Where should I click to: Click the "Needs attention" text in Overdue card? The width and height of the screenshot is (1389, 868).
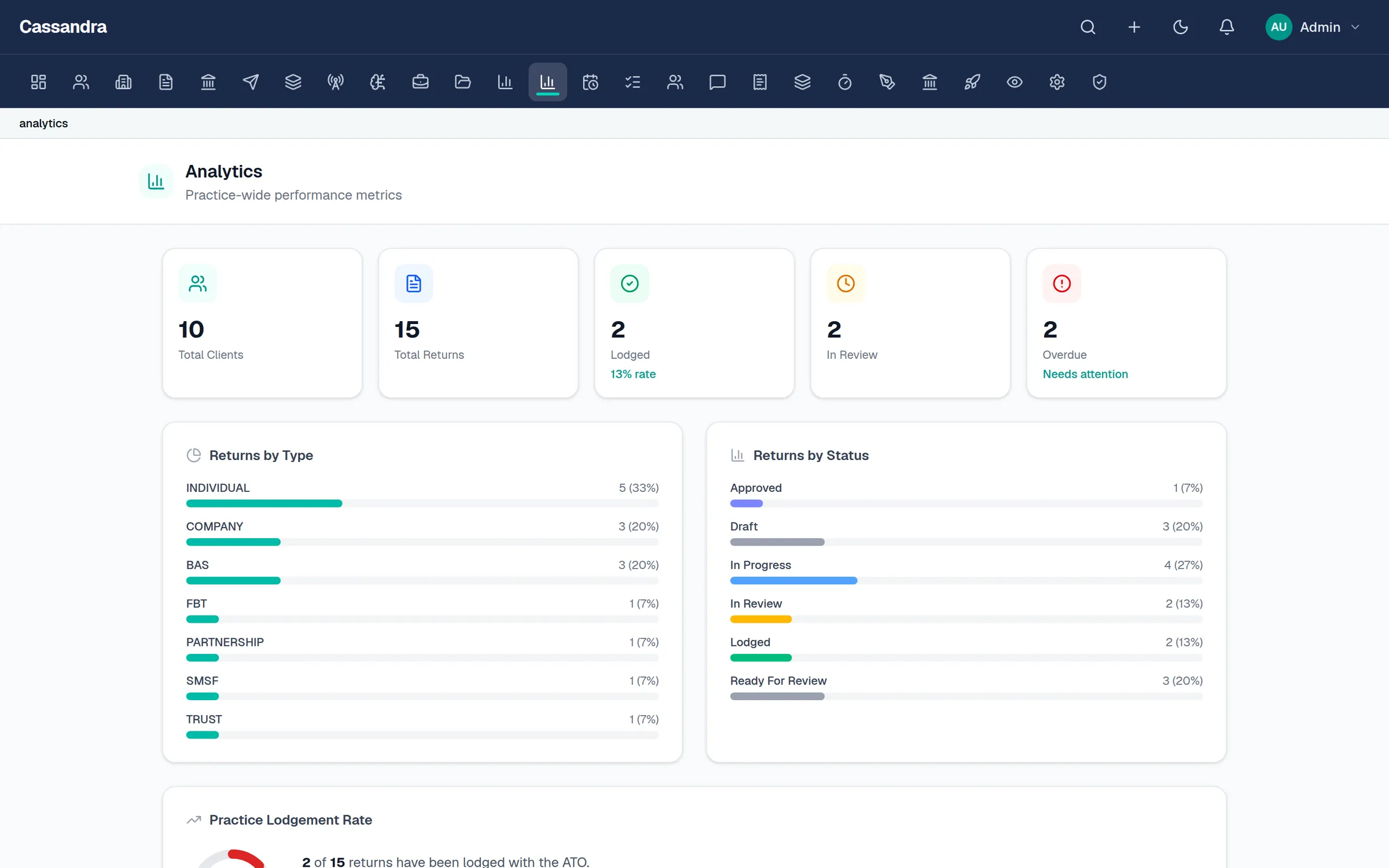click(x=1085, y=374)
